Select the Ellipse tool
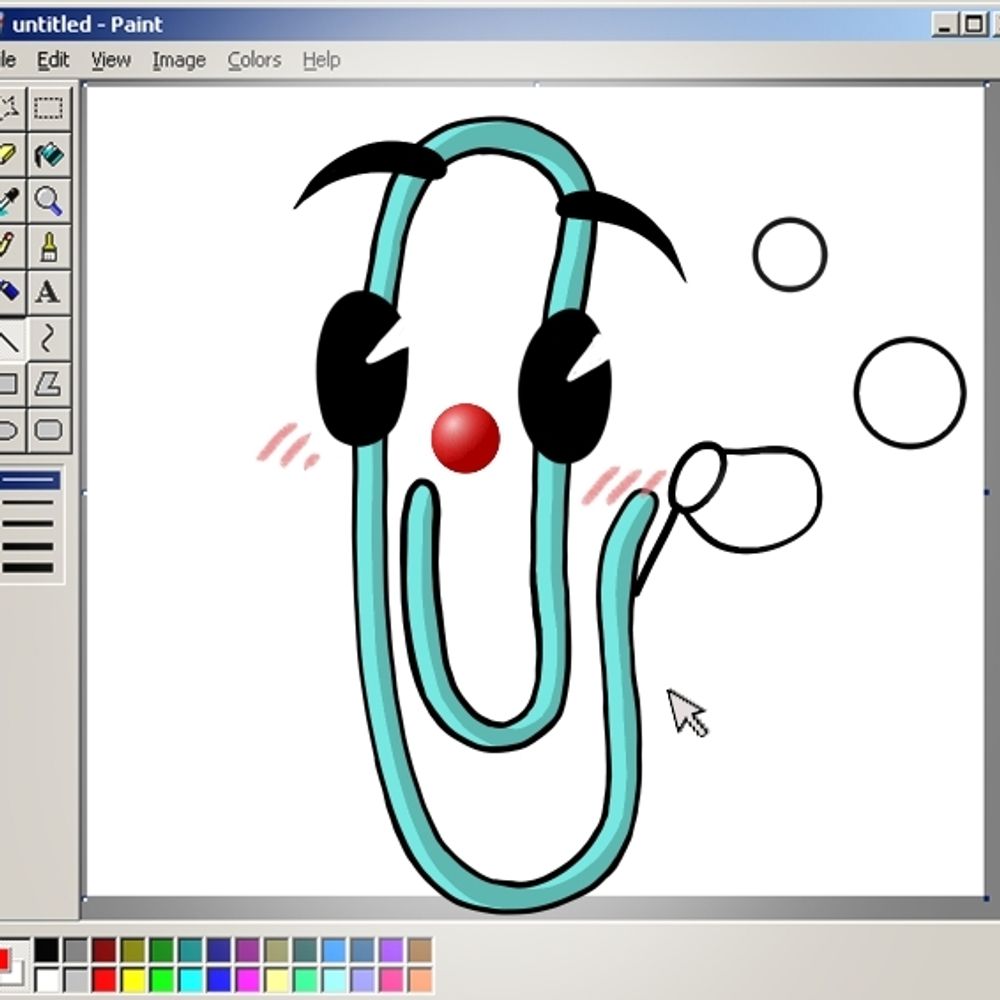 pos(11,430)
